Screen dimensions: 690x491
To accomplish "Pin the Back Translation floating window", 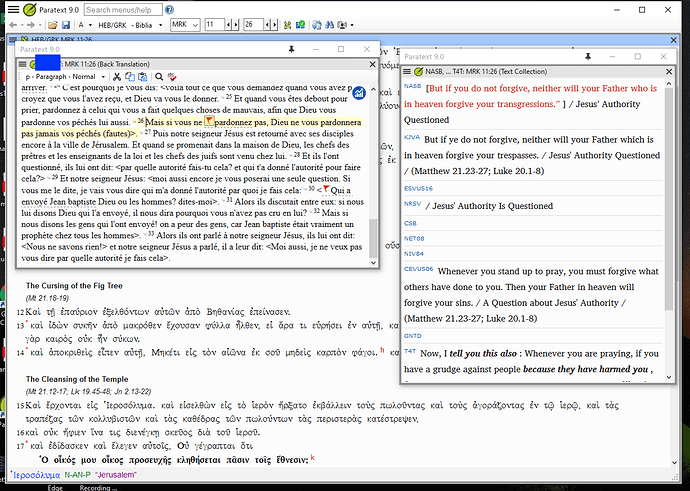I will point(291,49).
